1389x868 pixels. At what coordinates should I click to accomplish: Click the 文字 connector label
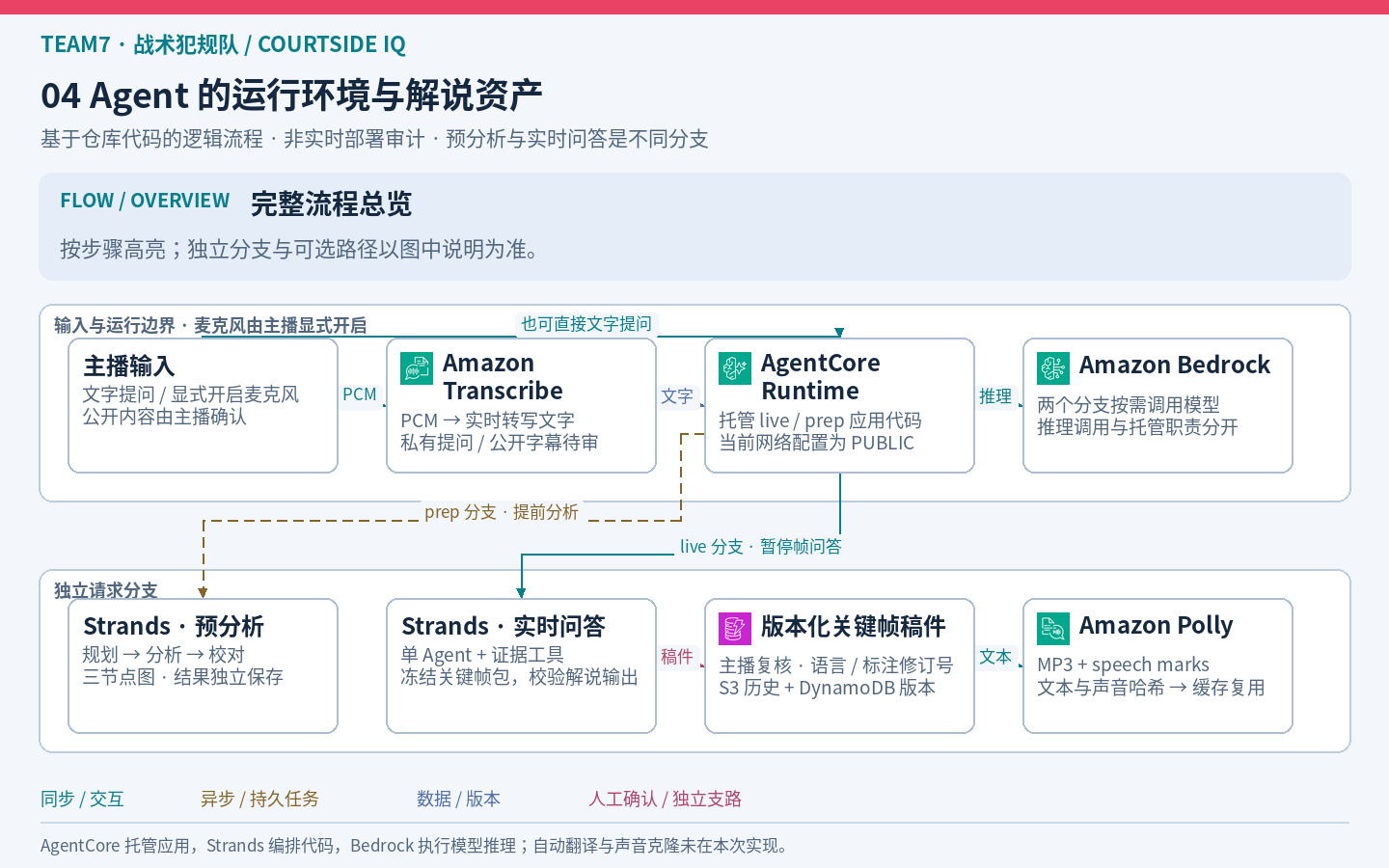[677, 396]
